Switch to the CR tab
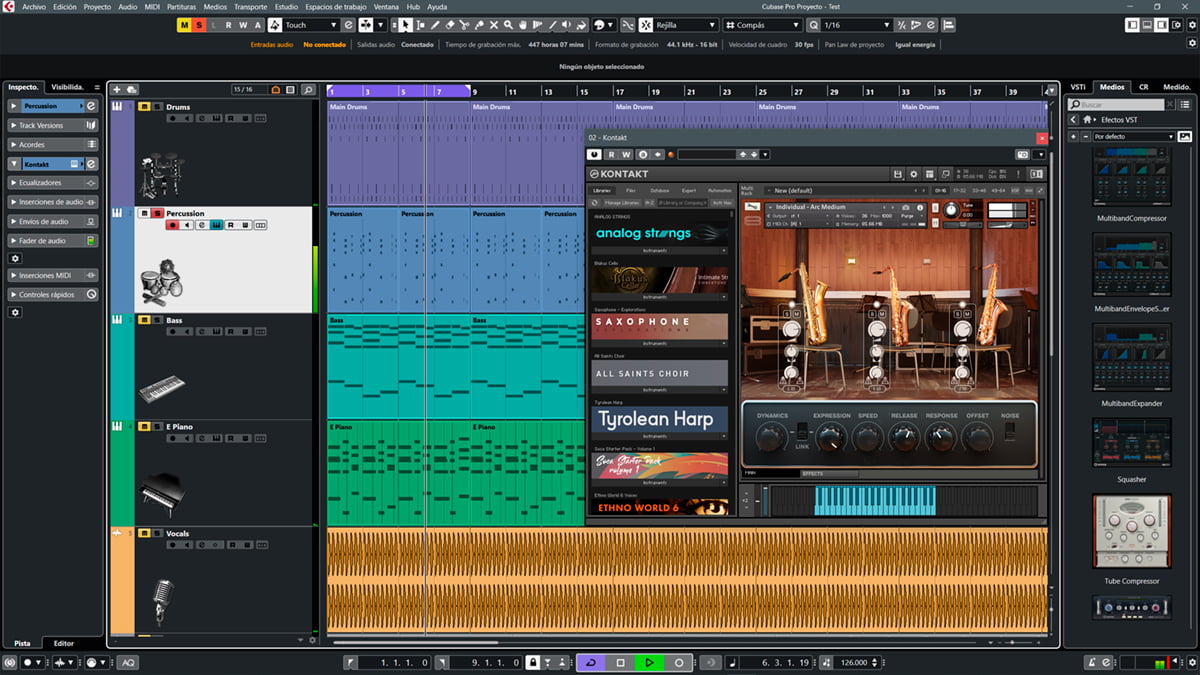1200x675 pixels. (x=1144, y=87)
